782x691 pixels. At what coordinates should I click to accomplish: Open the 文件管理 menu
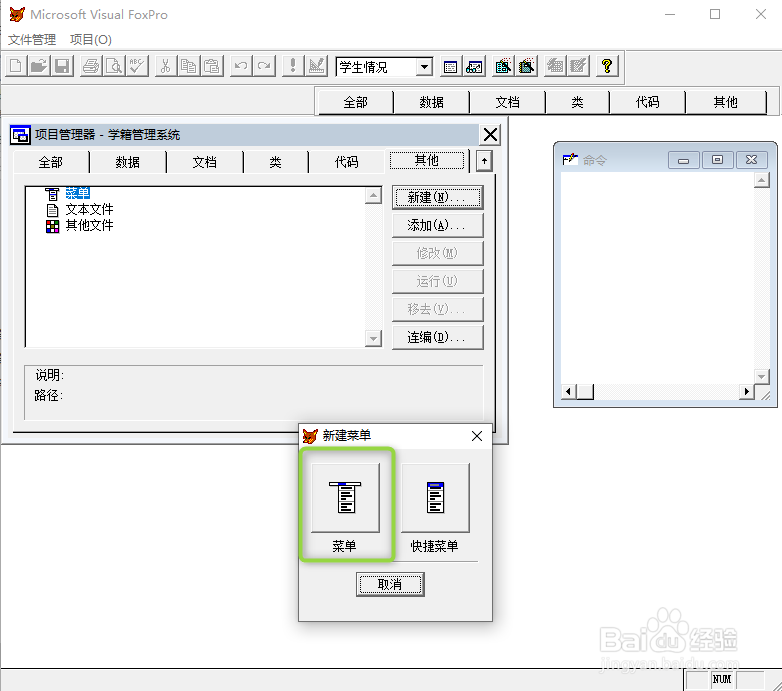[32, 39]
